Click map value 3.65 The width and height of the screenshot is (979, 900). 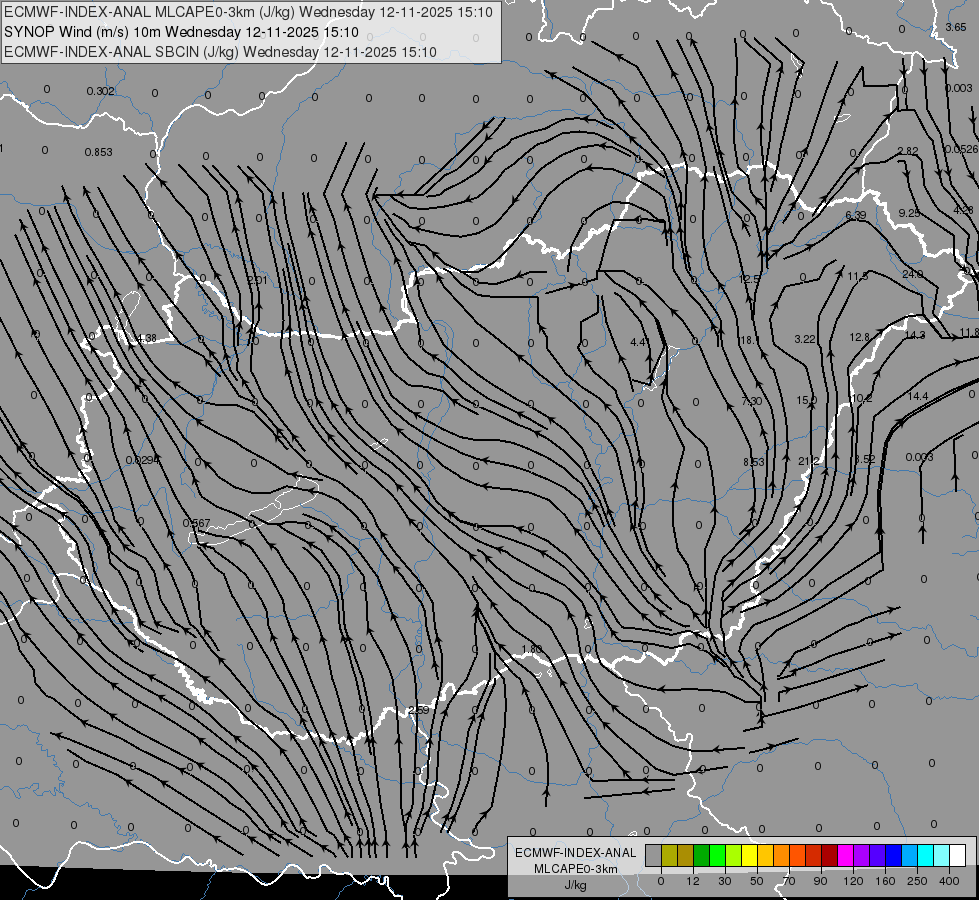click(956, 27)
